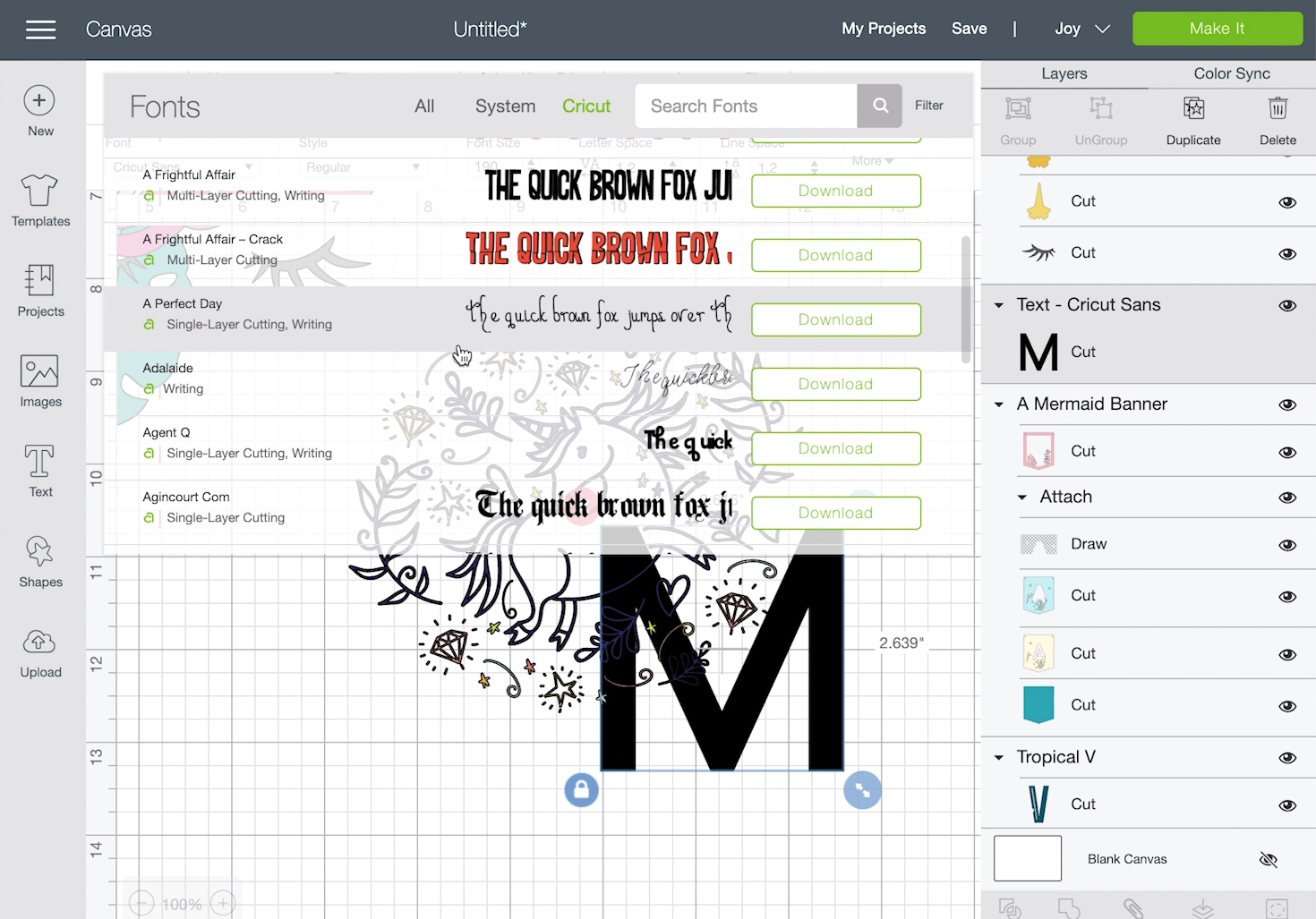Open the font Style Regular dropdown
The image size is (1316, 919).
point(362,167)
